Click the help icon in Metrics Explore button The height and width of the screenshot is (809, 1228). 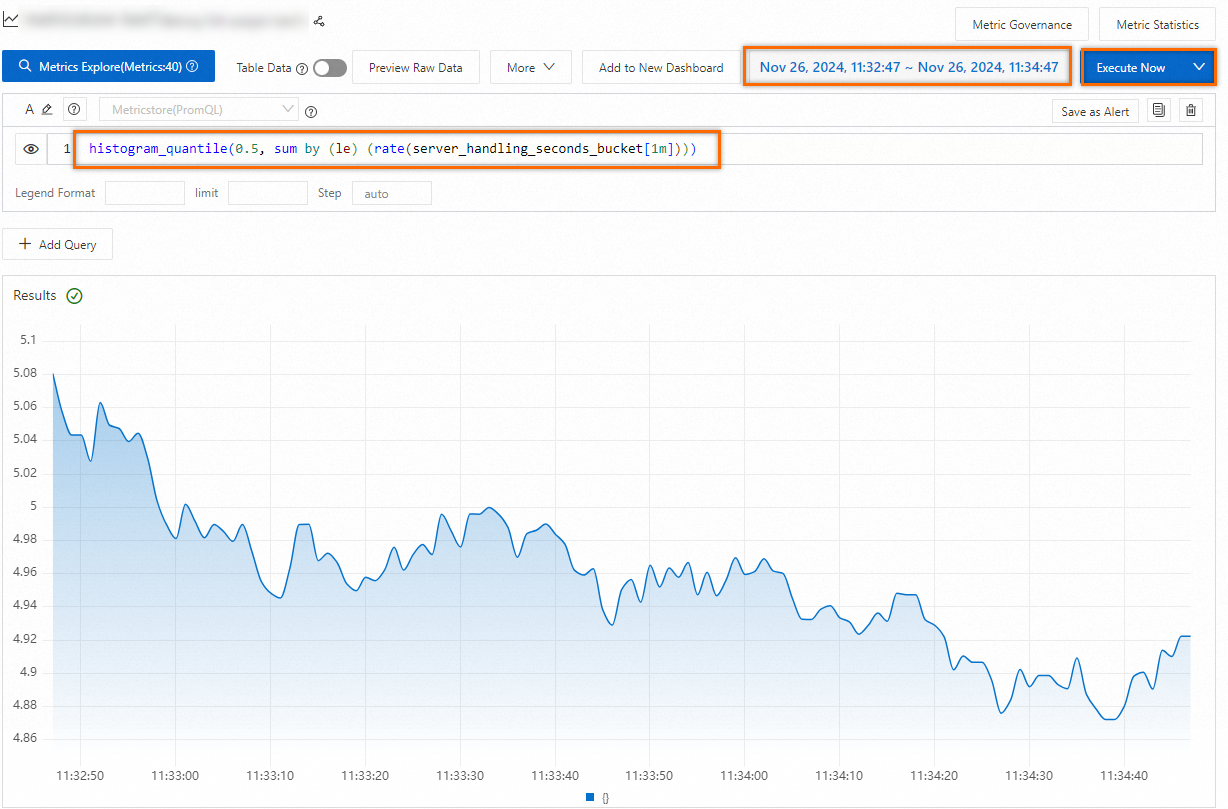(192, 68)
